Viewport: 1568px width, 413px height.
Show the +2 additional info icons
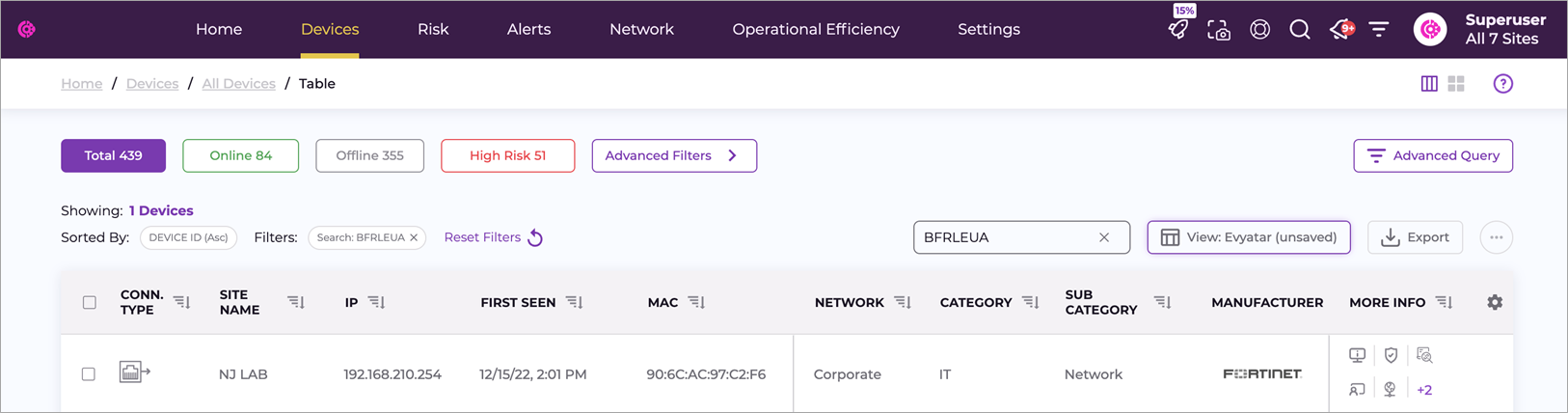1424,390
